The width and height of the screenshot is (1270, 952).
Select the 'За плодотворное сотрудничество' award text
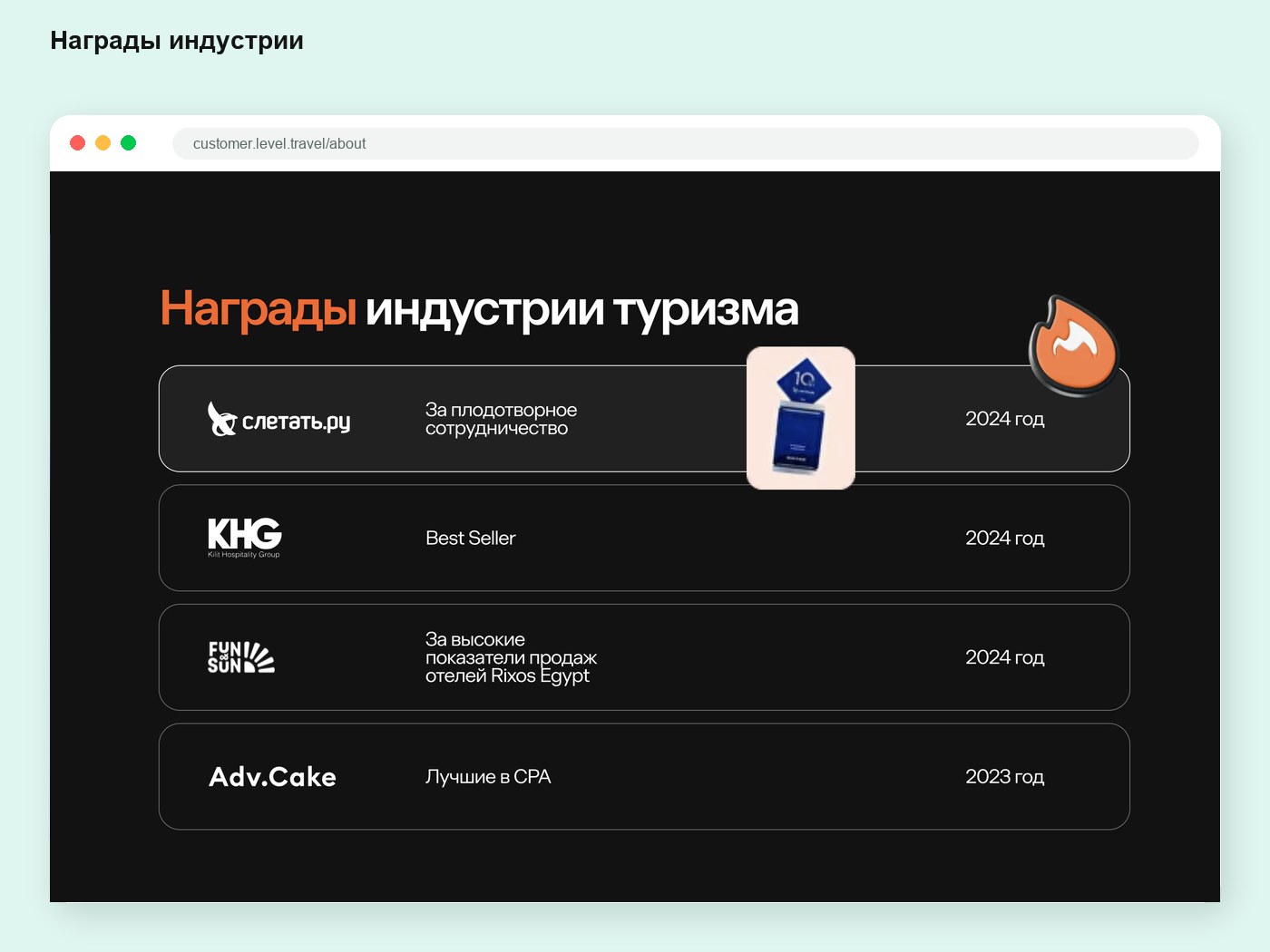(501, 419)
